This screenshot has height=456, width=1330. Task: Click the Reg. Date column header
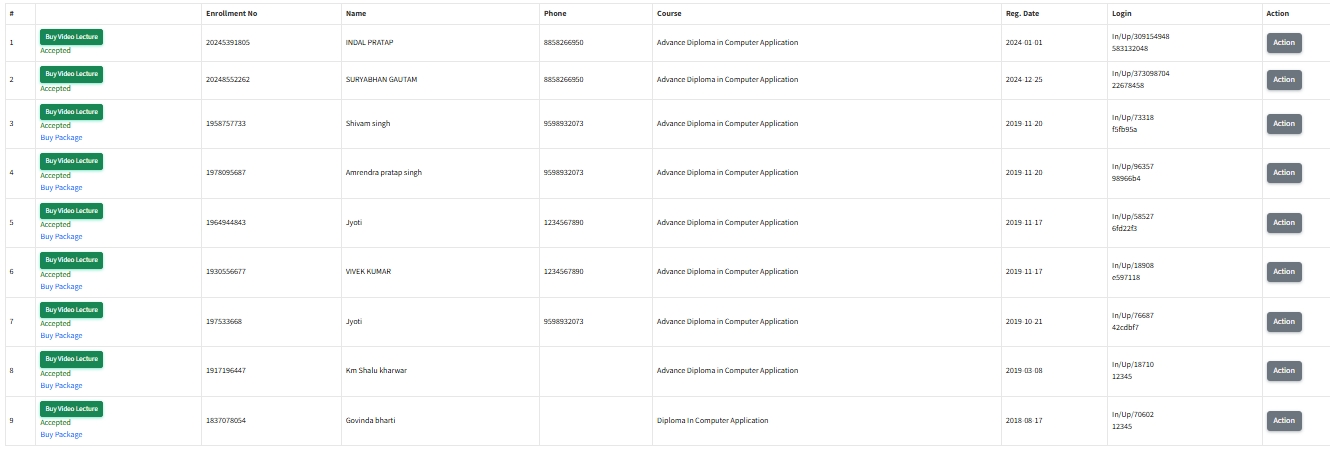point(1024,13)
